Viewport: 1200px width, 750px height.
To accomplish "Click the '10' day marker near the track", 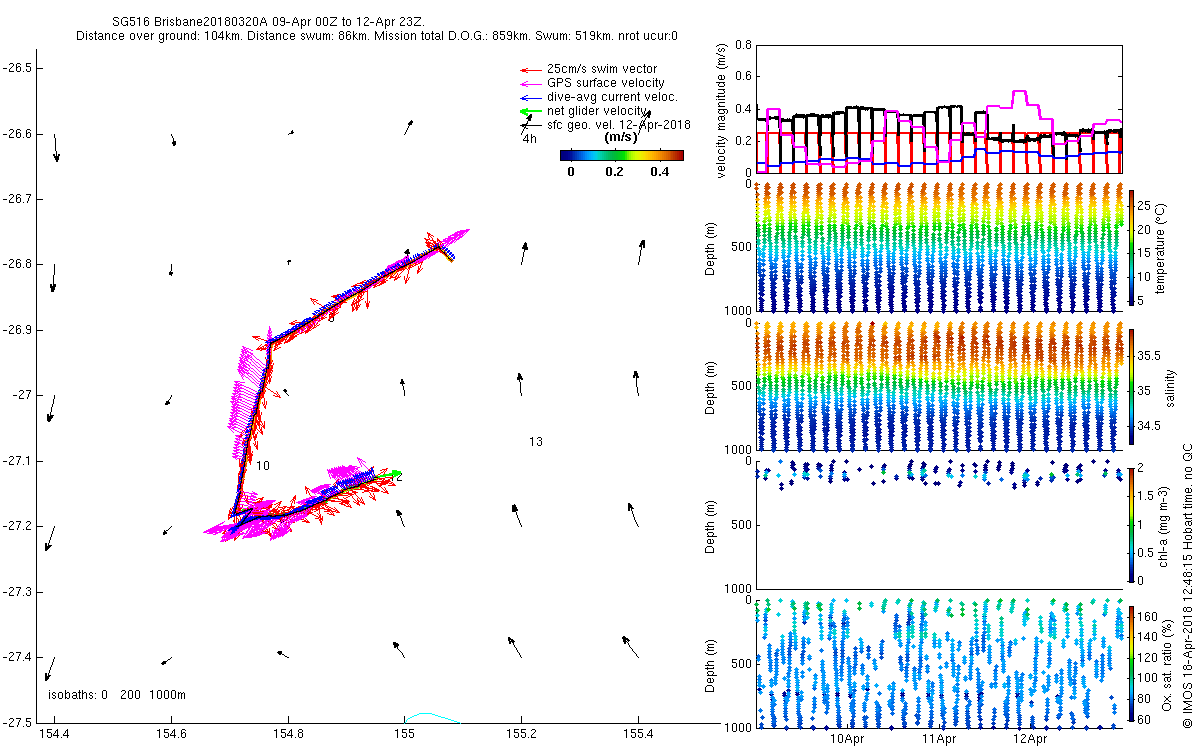I will [x=262, y=466].
